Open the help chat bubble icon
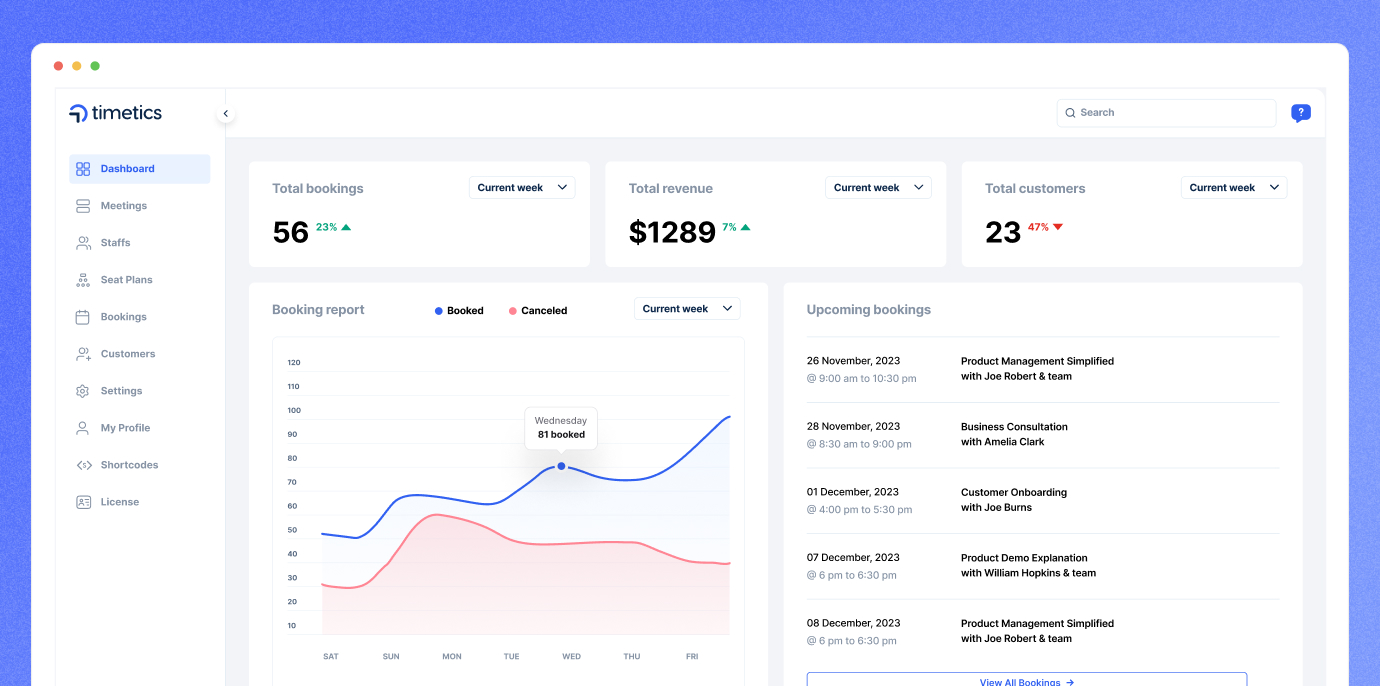Image resolution: width=1380 pixels, height=686 pixels. [1301, 113]
